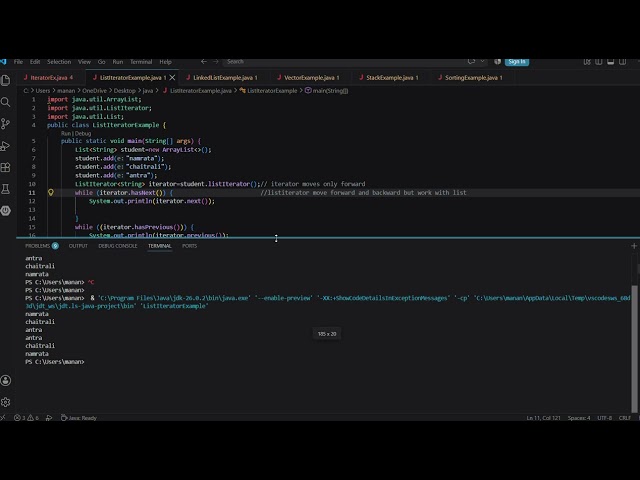Open the Copilot chat icon in title bar
This screenshot has width=640, height=480.
point(471,62)
